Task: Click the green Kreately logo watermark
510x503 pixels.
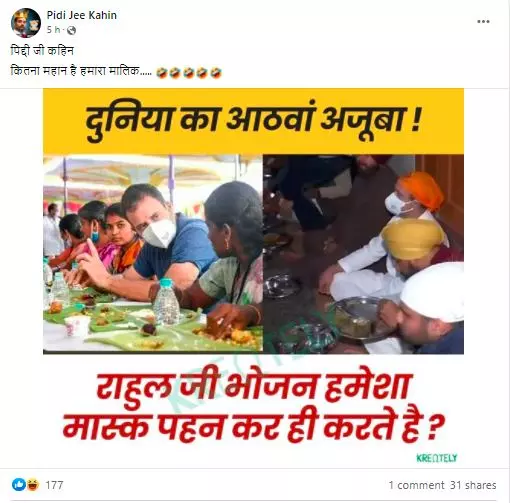Action: (437, 458)
